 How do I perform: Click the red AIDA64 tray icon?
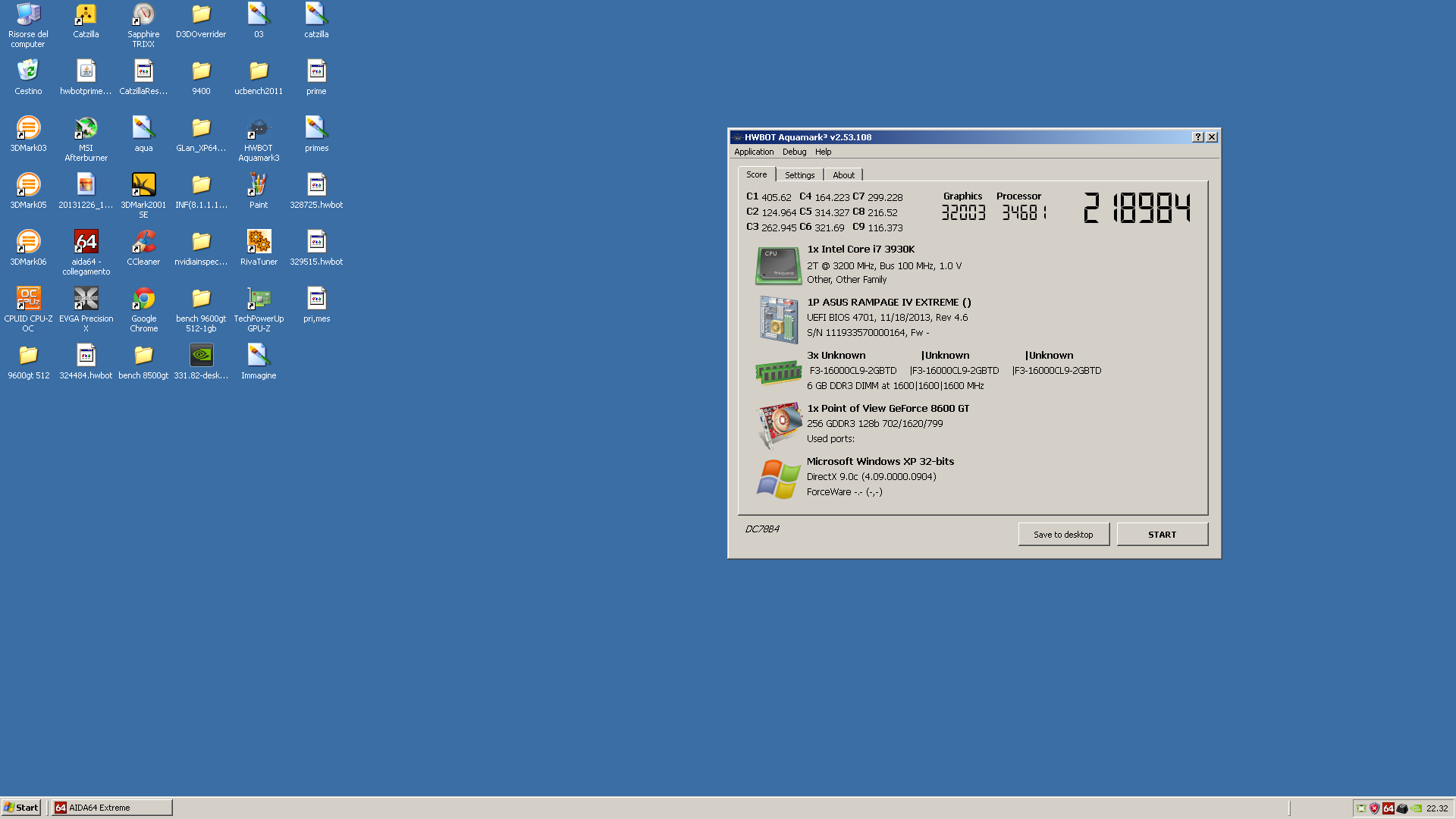tap(1388, 808)
